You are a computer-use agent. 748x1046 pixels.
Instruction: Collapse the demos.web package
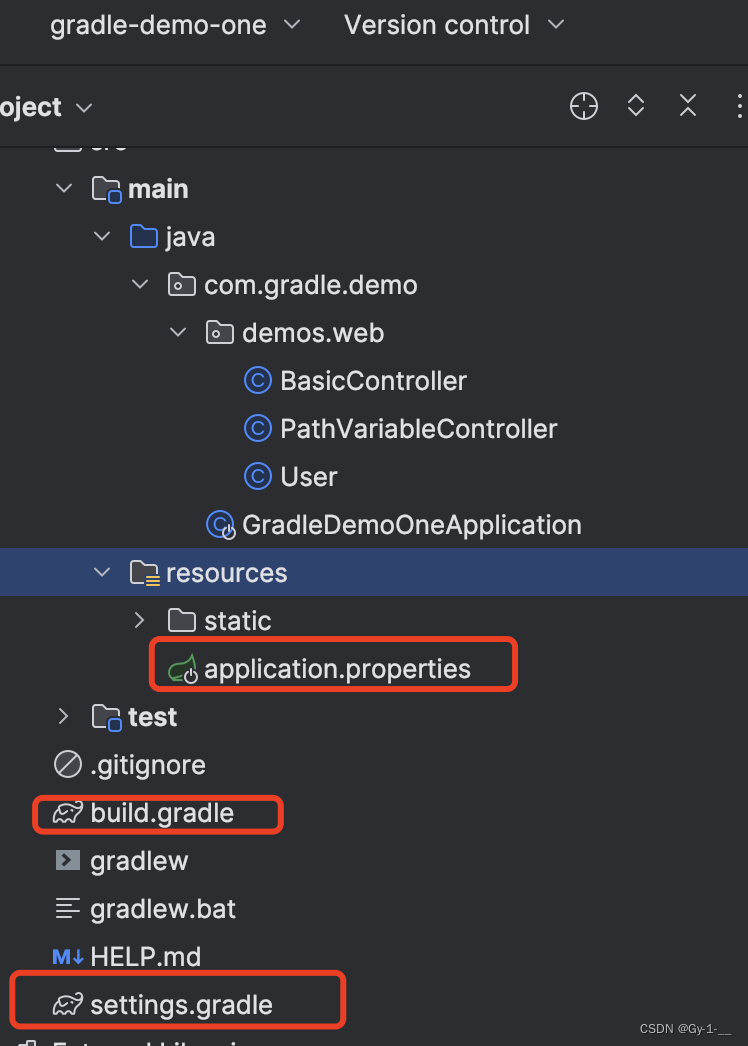(x=177, y=332)
